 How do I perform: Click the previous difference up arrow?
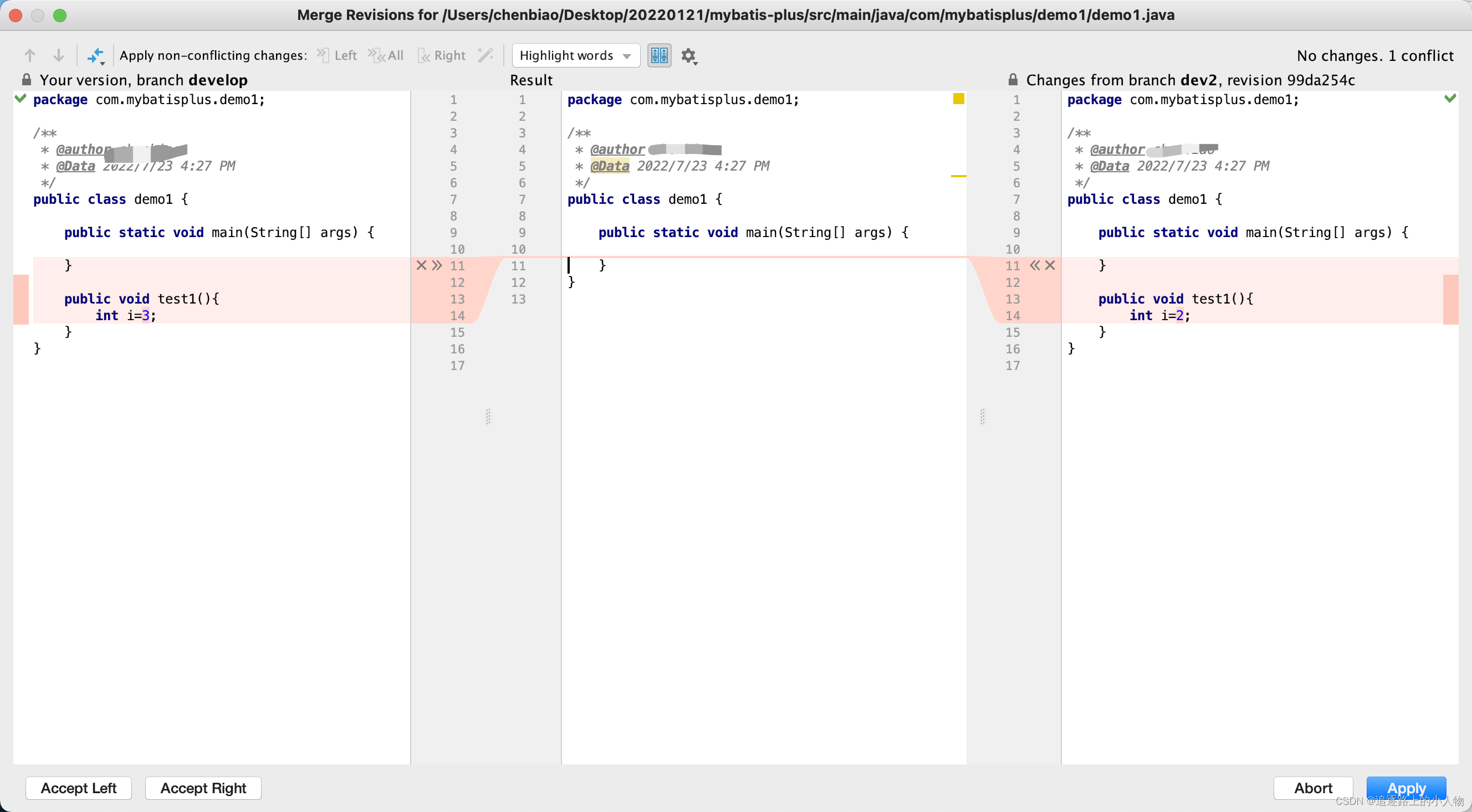coord(30,55)
